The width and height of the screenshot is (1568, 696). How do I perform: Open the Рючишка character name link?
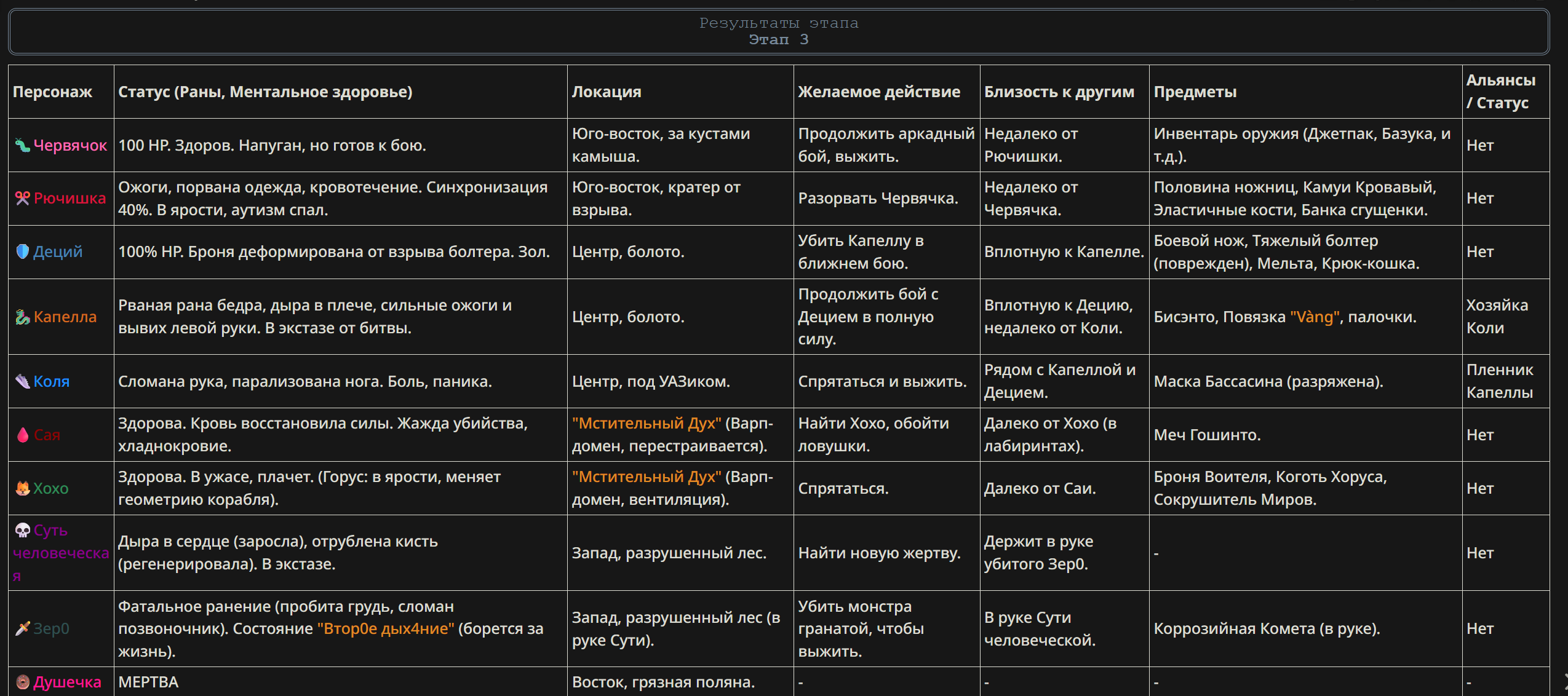pyautogui.click(x=70, y=199)
